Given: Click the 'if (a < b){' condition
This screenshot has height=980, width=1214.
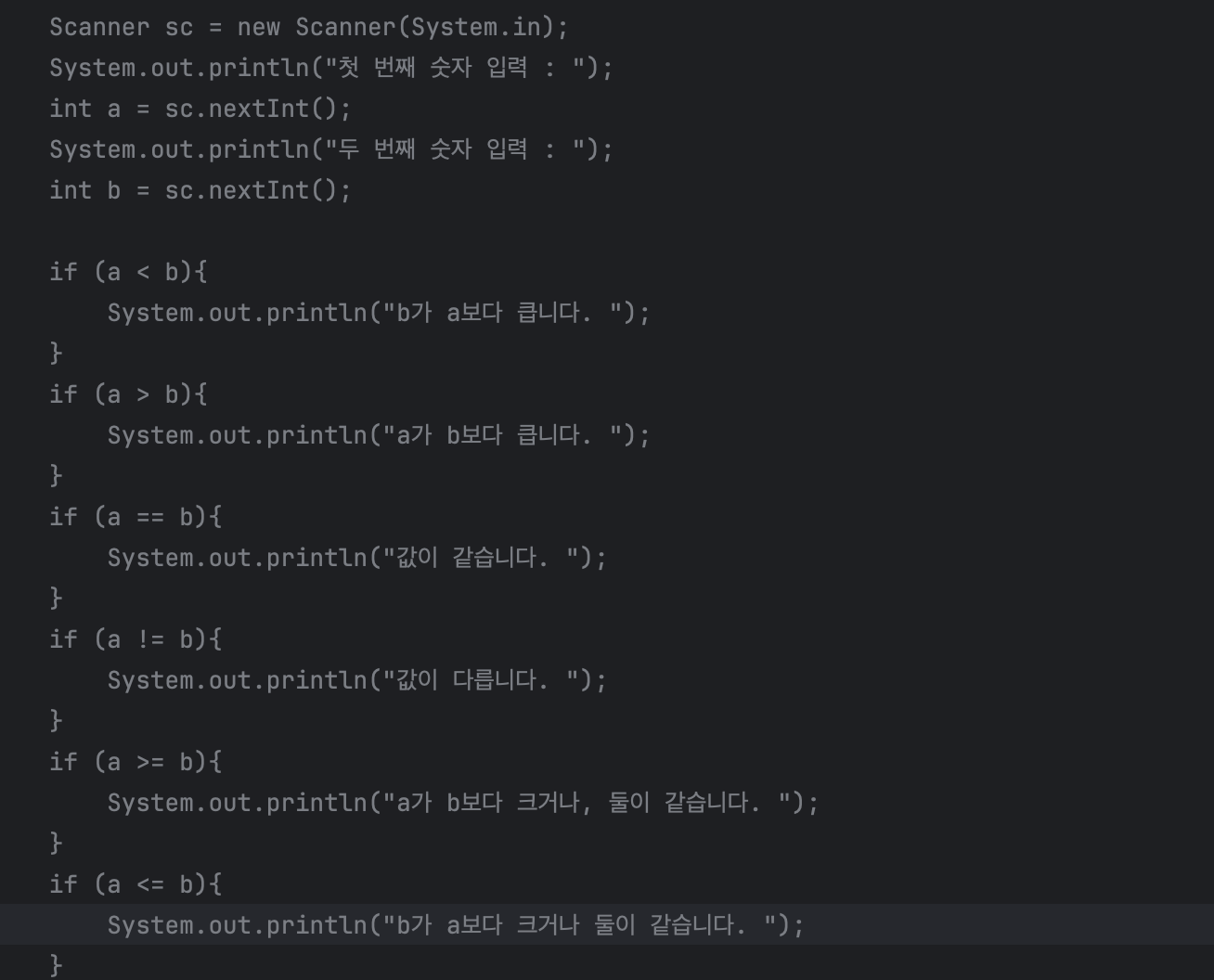Looking at the screenshot, I should tap(128, 272).
